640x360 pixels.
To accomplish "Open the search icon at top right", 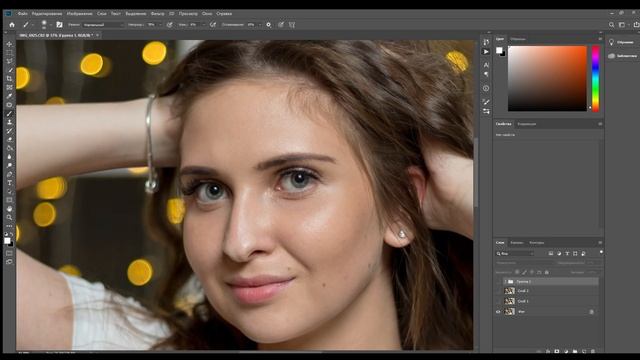I will 611,25.
